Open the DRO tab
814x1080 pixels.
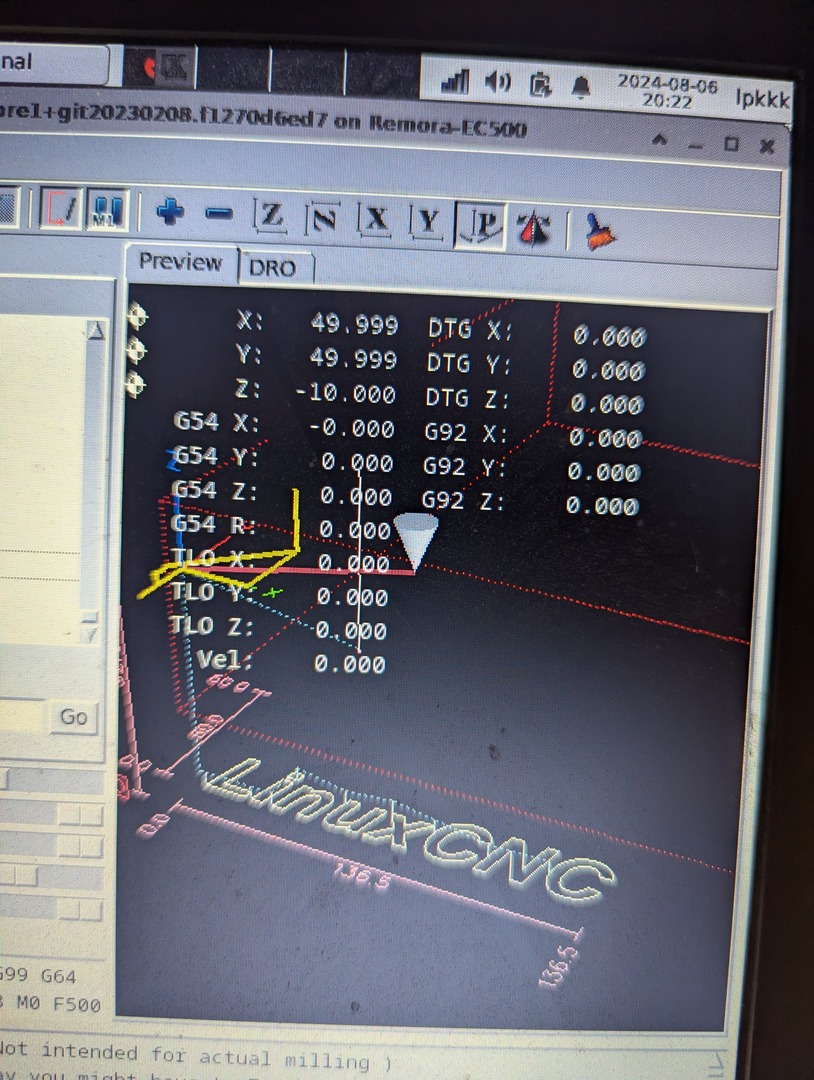273,268
